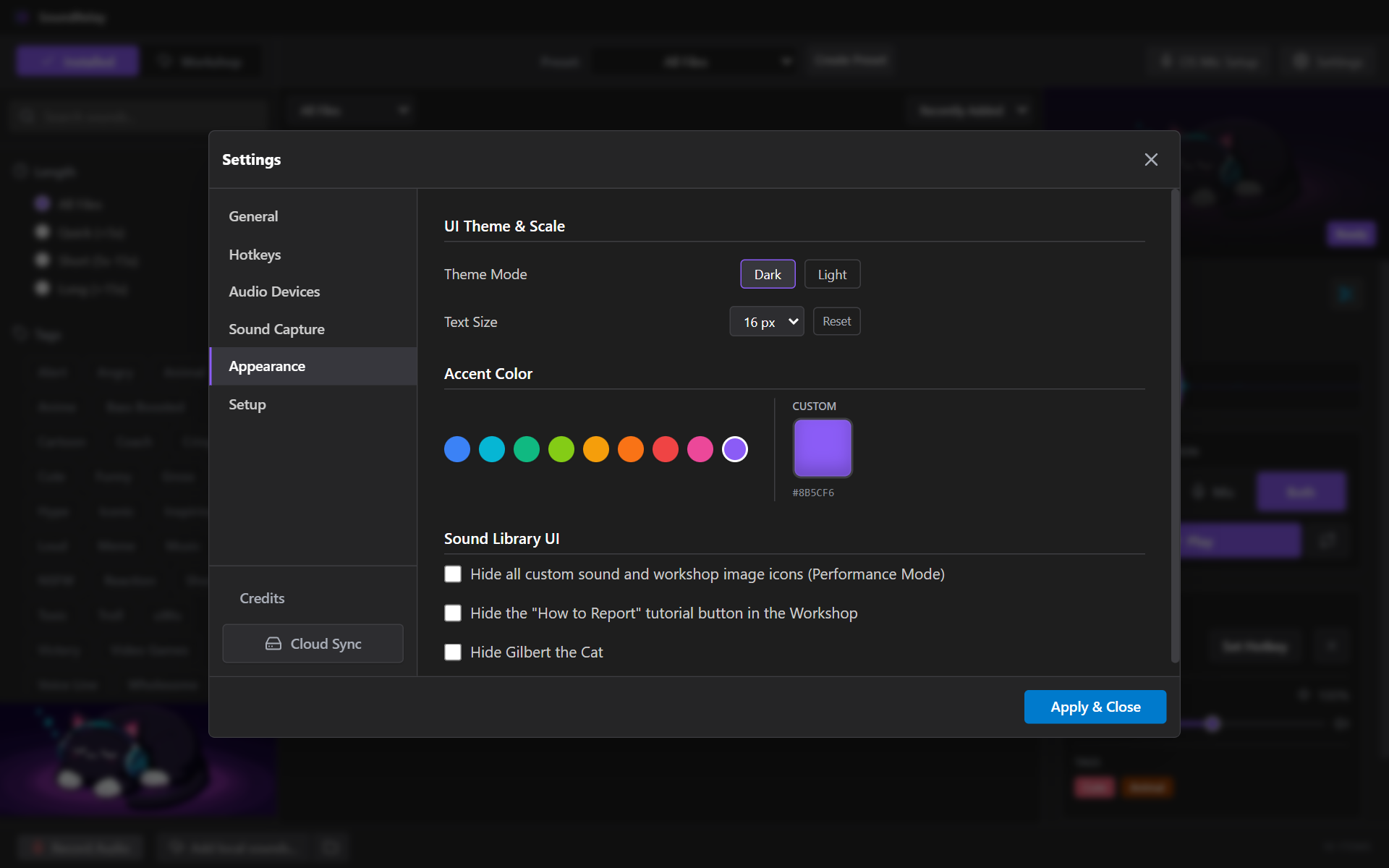Pick the red accent color
Image resolution: width=1389 pixels, height=868 pixels.
[666, 449]
